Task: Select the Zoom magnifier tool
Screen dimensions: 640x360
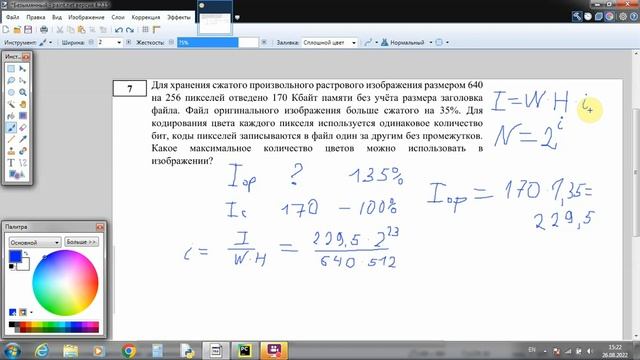Action: tap(23, 92)
